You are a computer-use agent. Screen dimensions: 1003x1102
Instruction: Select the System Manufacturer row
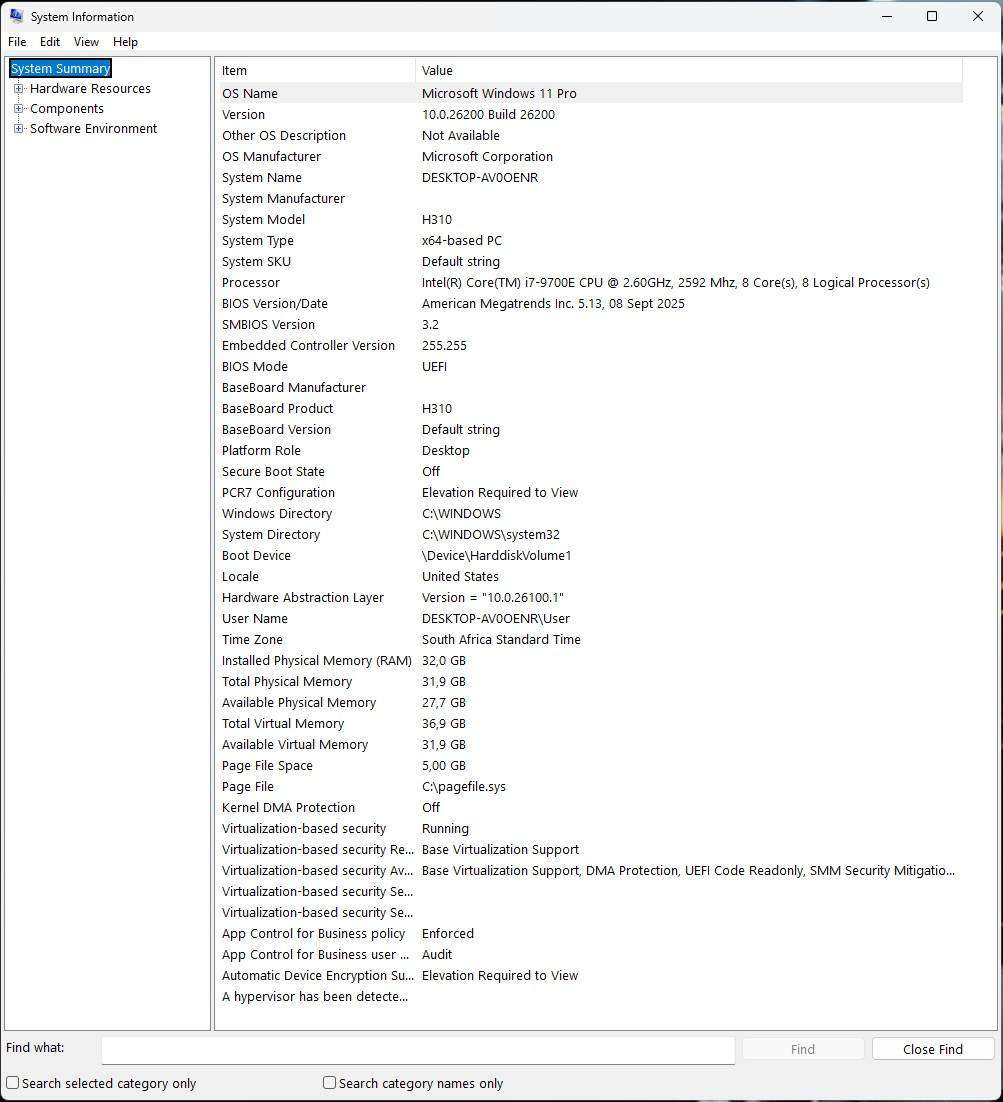[x=590, y=199]
